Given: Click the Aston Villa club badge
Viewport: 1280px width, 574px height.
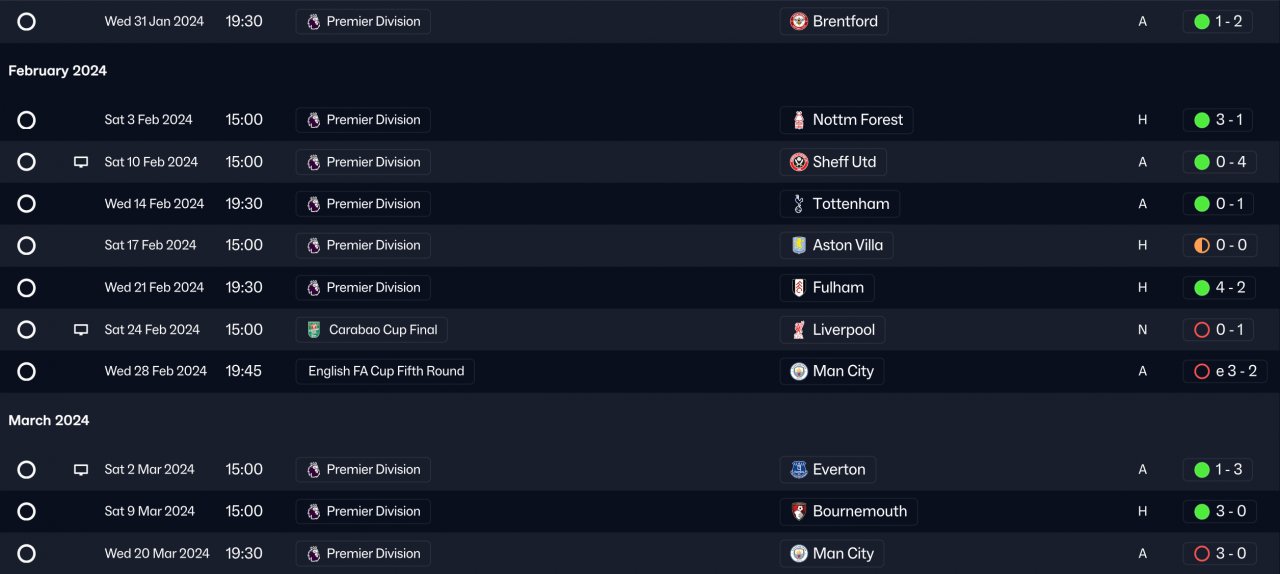Looking at the screenshot, I should point(798,245).
